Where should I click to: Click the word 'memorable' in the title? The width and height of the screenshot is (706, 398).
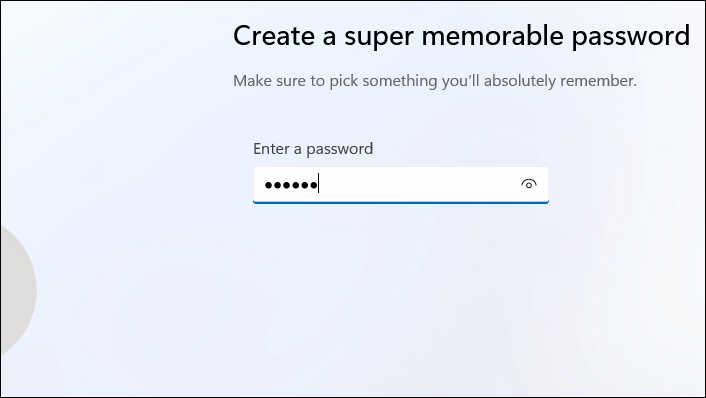[x=492, y=35]
